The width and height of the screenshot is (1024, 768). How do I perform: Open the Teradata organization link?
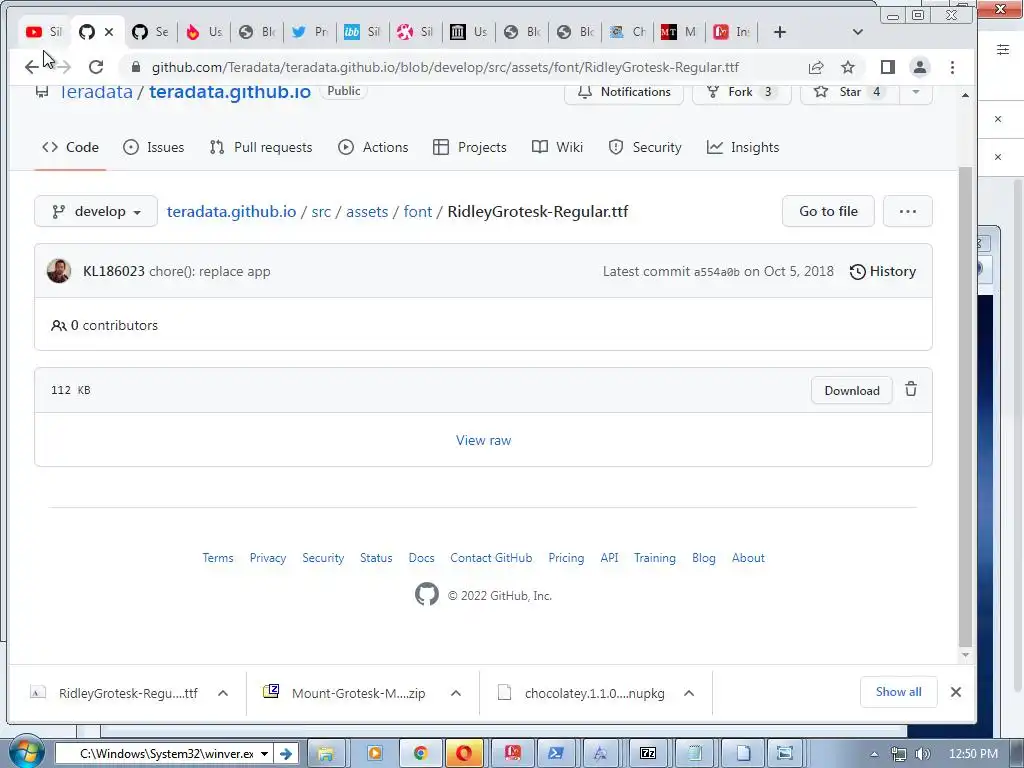click(96, 91)
